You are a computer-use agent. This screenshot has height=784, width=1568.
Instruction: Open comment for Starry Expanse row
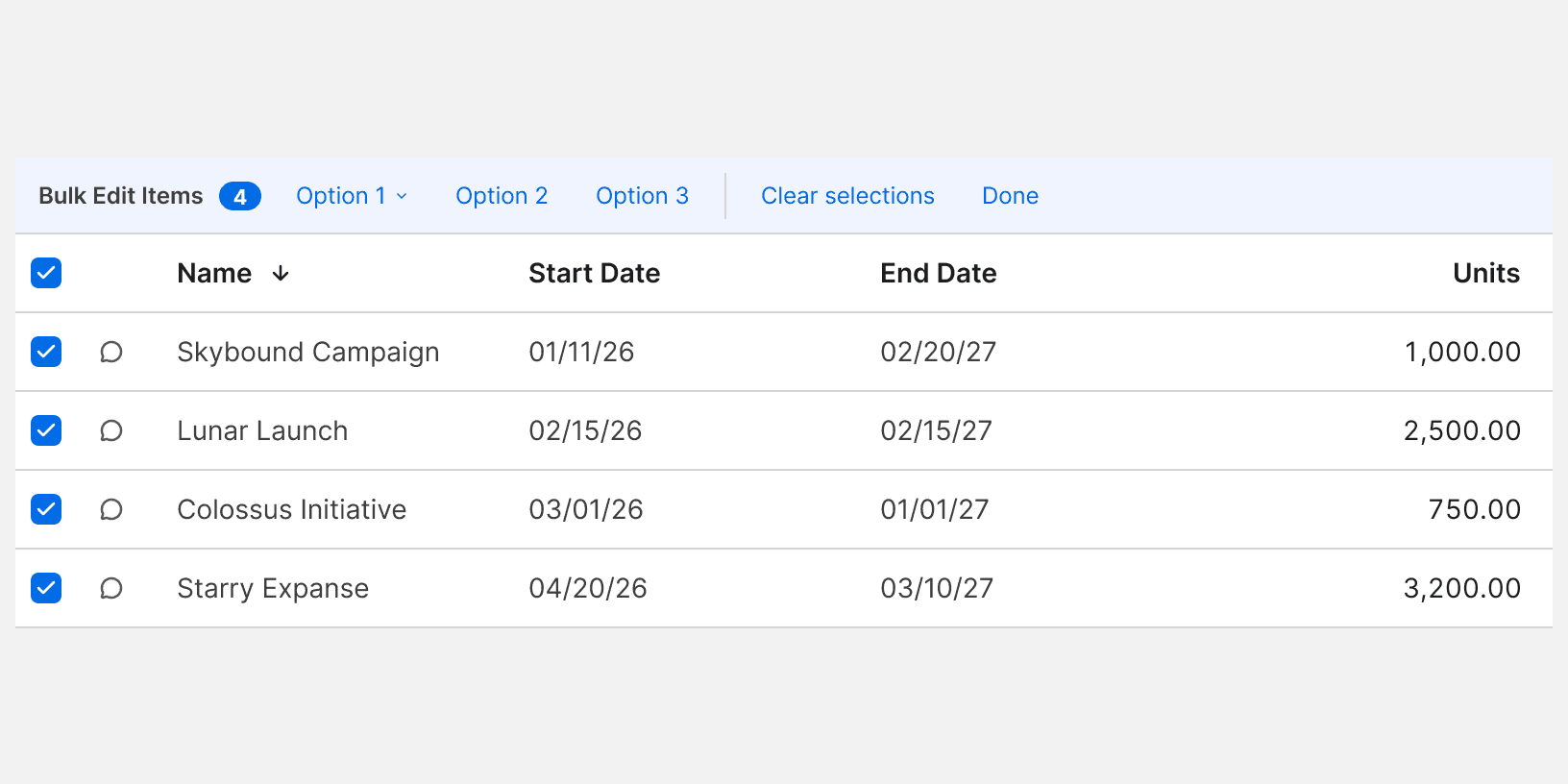[x=111, y=588]
